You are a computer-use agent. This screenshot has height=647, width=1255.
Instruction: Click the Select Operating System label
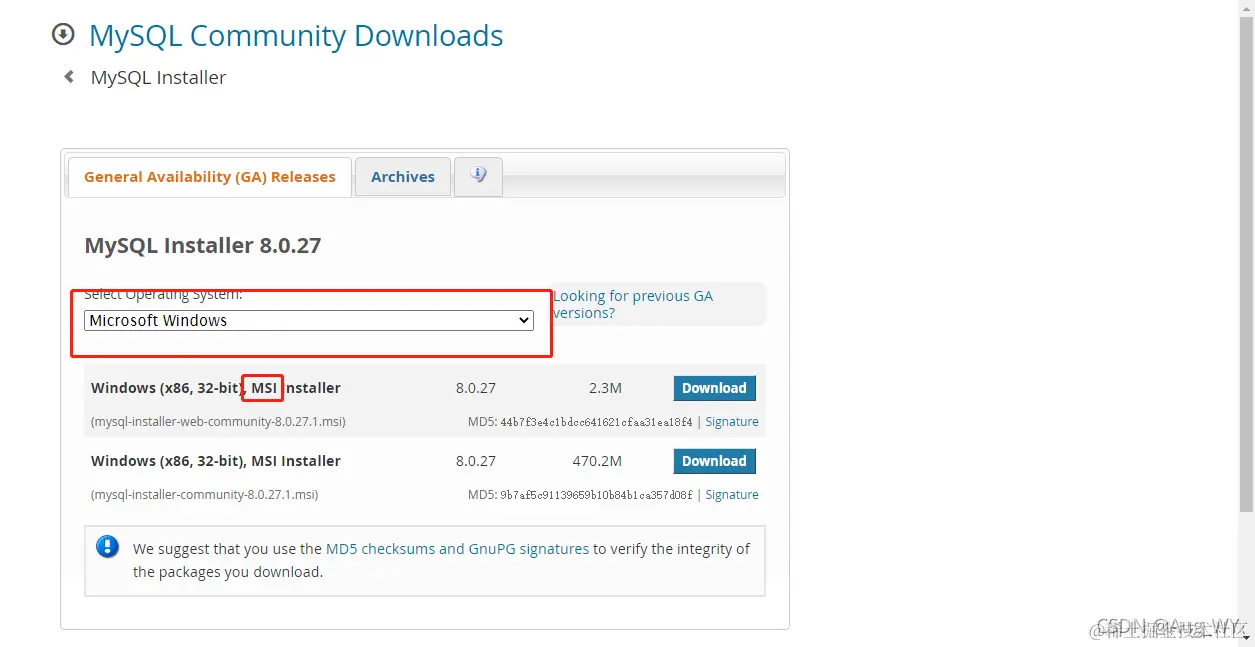163,295
